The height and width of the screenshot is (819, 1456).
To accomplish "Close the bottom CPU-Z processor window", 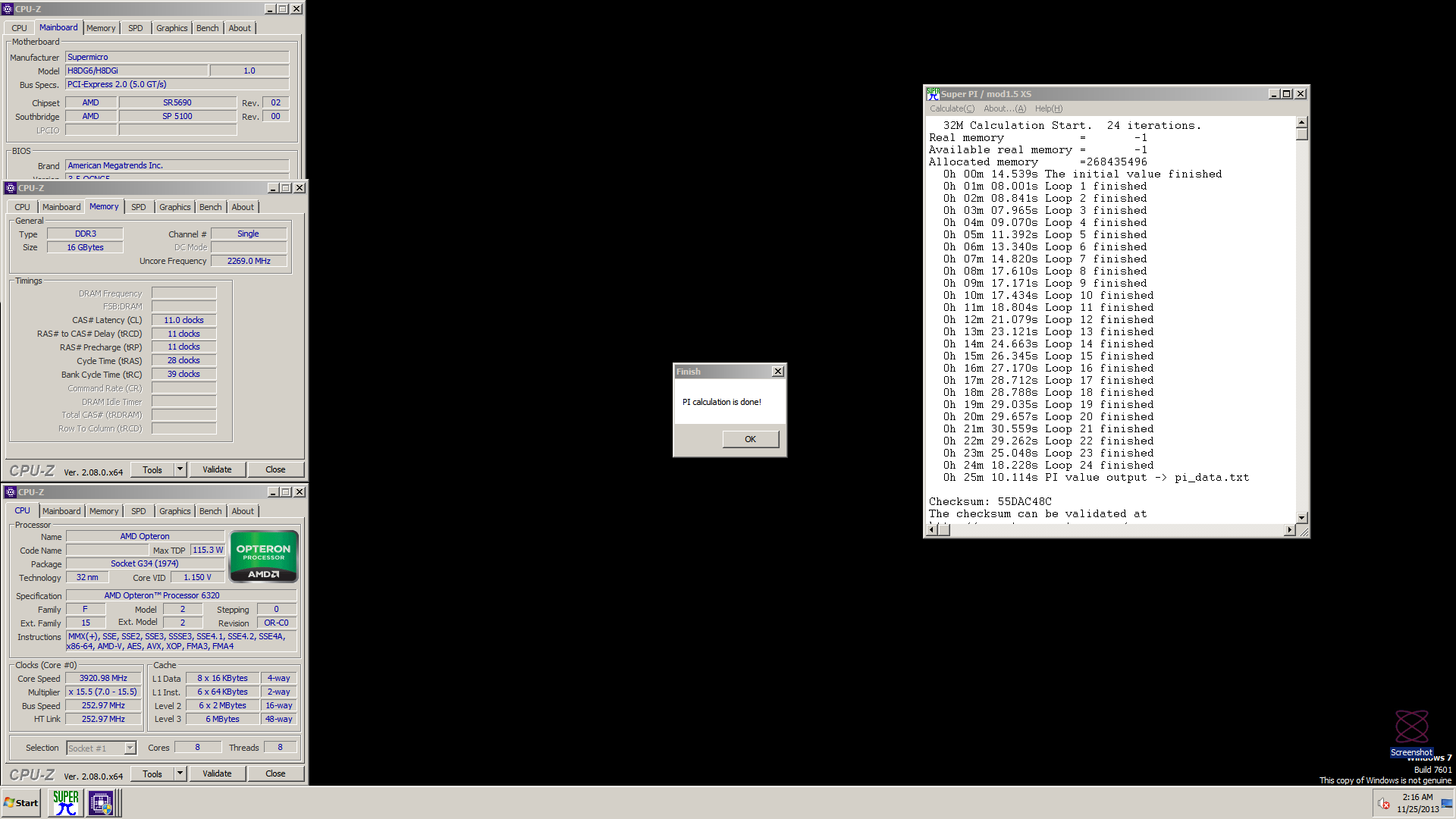I will point(300,492).
